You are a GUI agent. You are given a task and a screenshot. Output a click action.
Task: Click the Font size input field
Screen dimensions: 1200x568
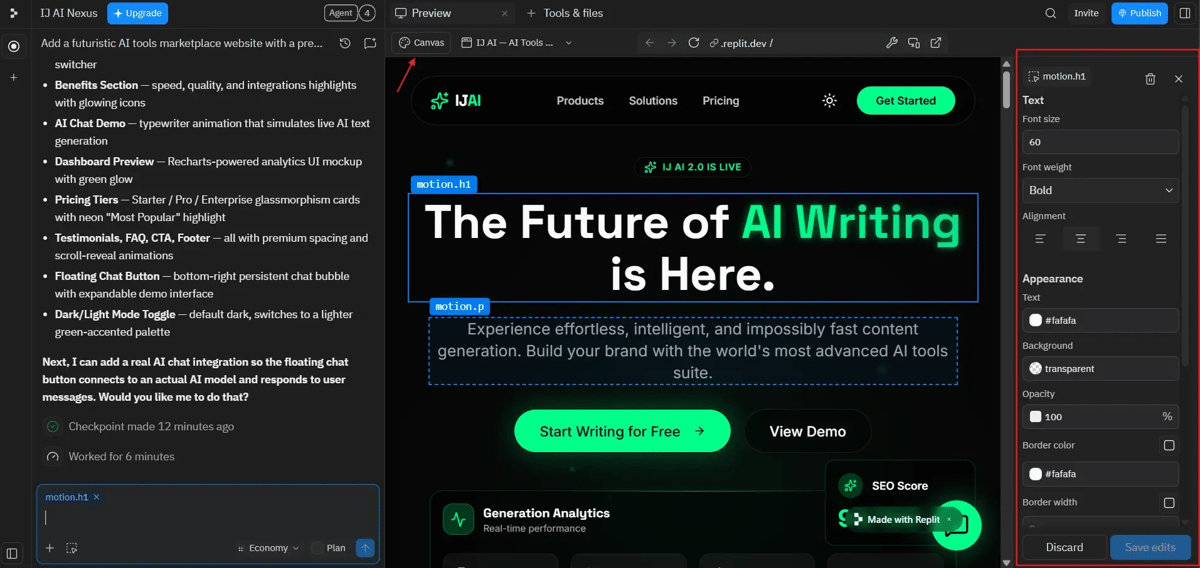1100,142
